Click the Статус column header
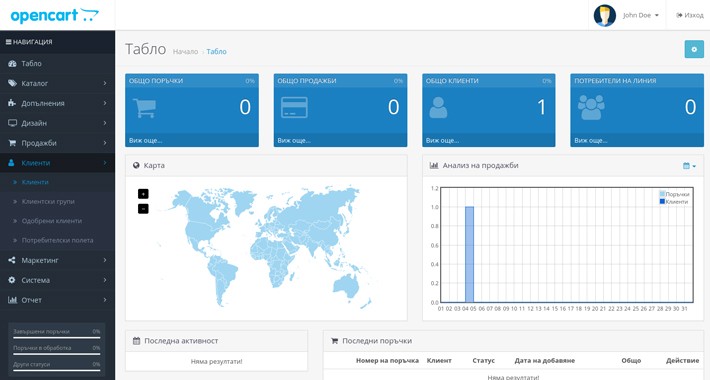The image size is (710, 380). point(483,361)
